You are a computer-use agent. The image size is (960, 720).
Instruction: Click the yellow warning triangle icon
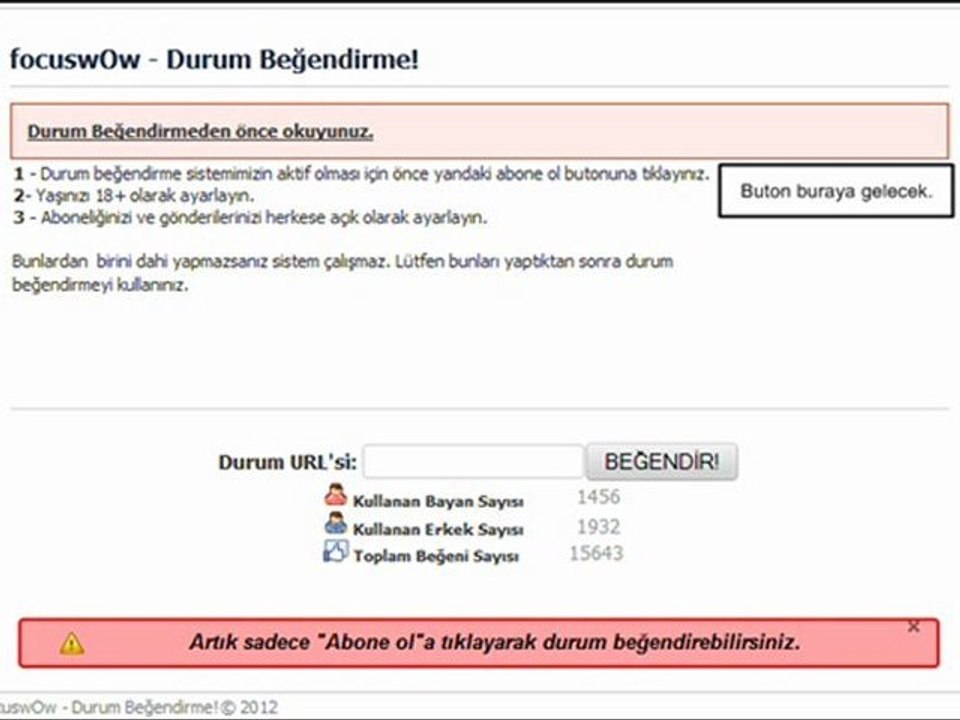72,643
